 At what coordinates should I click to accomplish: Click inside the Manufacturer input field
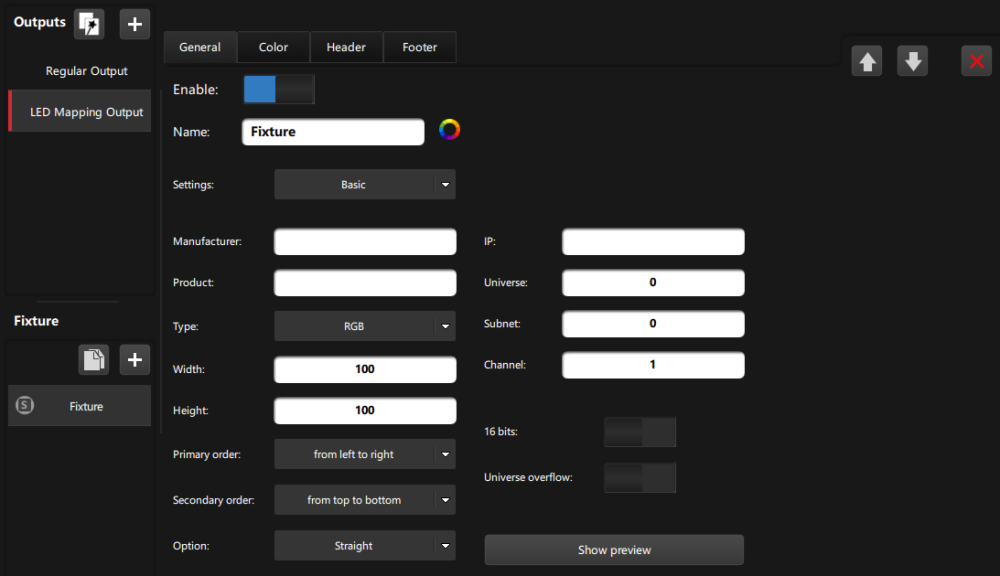[x=364, y=241]
